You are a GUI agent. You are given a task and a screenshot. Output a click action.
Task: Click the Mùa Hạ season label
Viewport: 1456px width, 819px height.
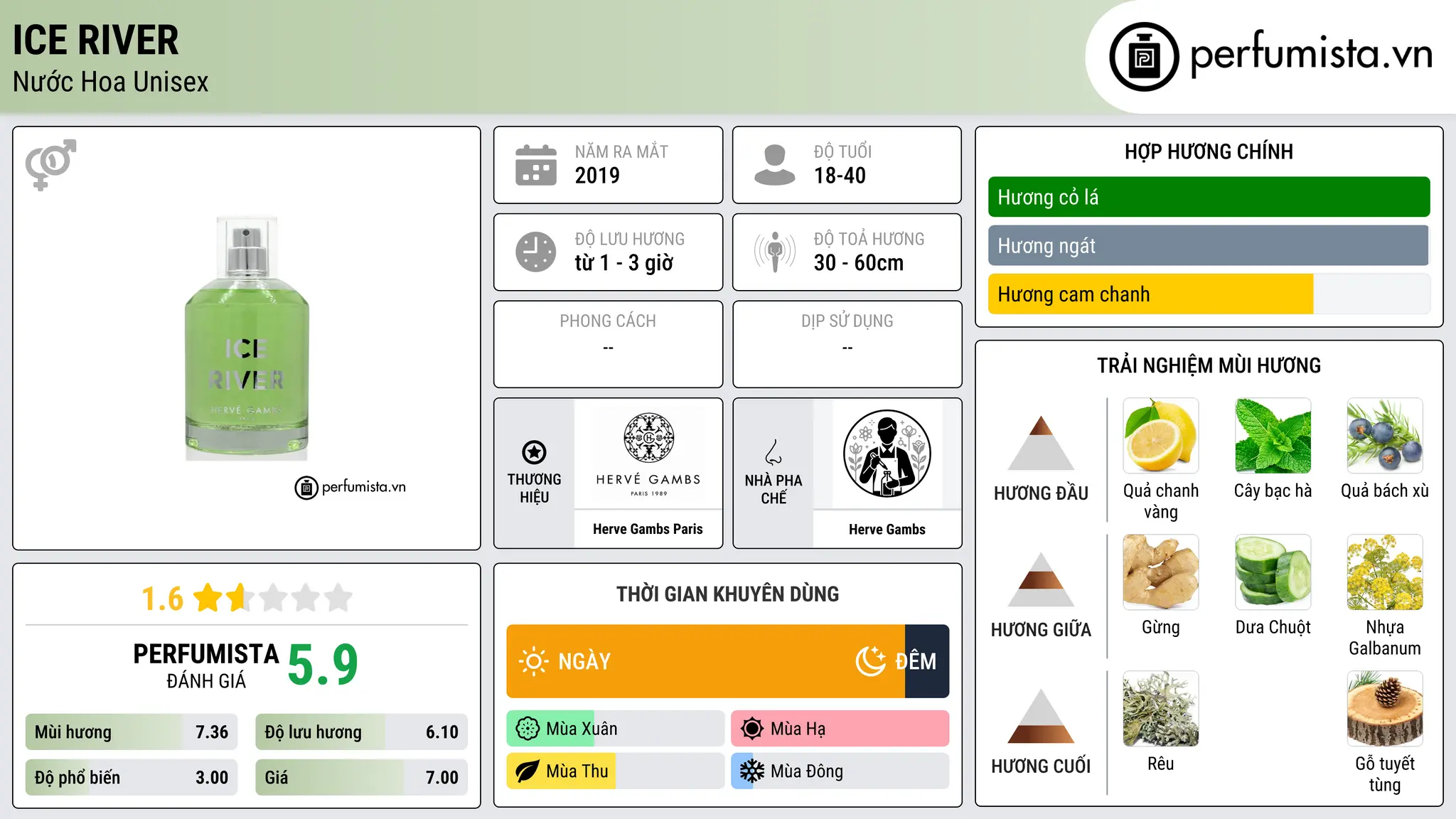[x=798, y=729]
